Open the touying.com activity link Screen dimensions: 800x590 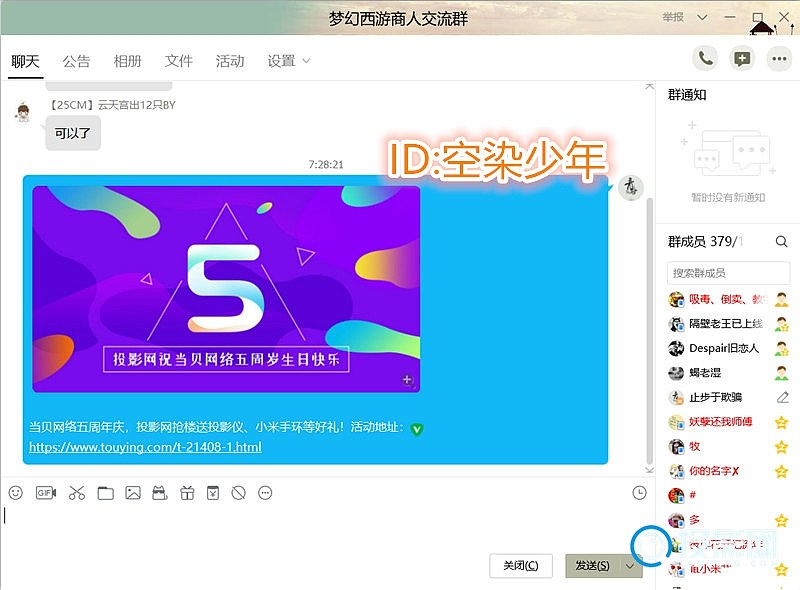point(145,447)
